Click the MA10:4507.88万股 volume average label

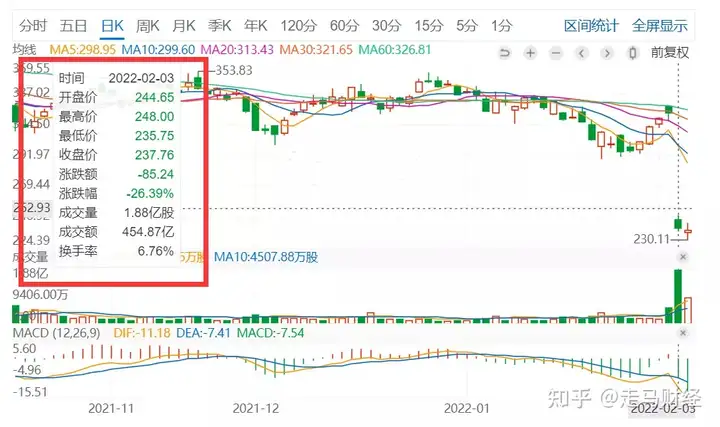point(266,257)
